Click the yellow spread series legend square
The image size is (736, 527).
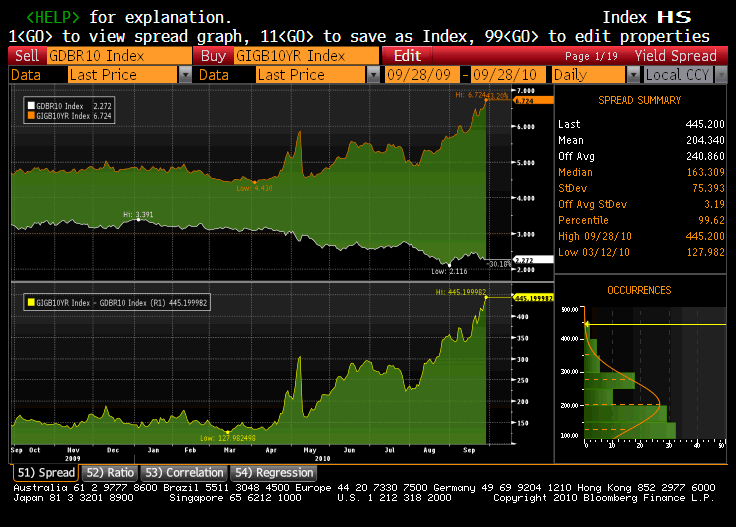30,300
